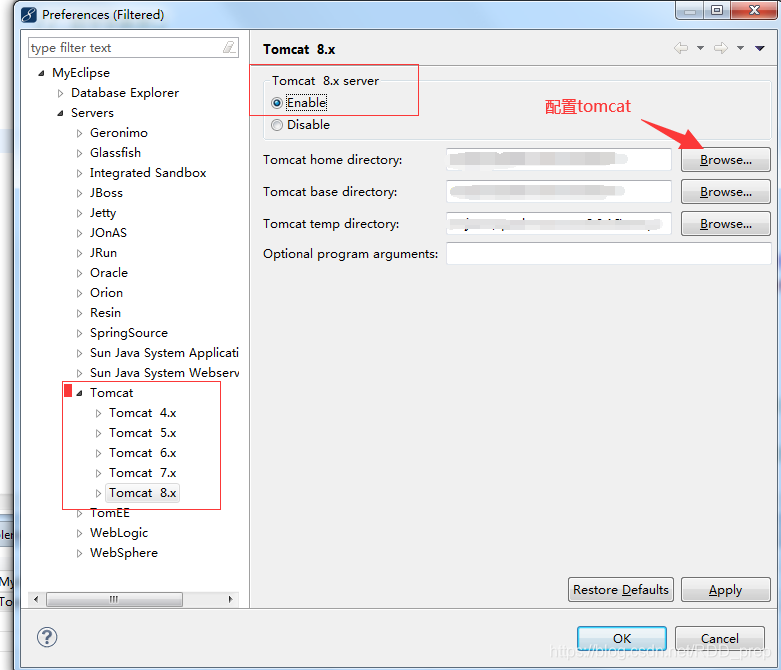This screenshot has height=670, width=781.
Task: Collapse the Tomcat tree node
Action: coord(79,393)
